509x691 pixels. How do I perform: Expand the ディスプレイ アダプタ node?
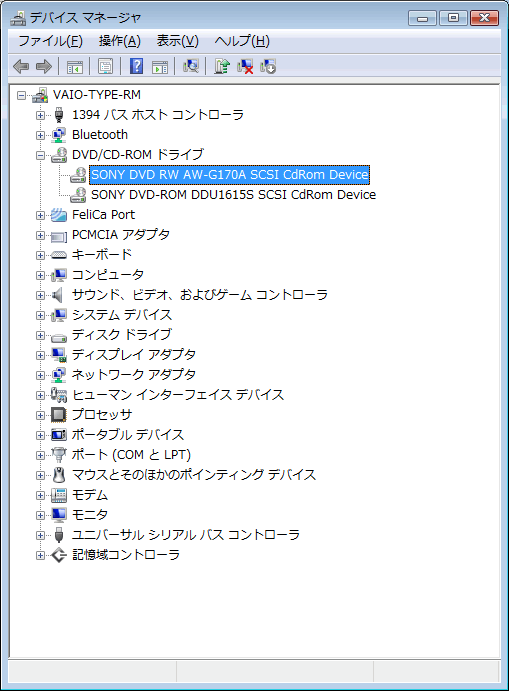pyautogui.click(x=40, y=355)
